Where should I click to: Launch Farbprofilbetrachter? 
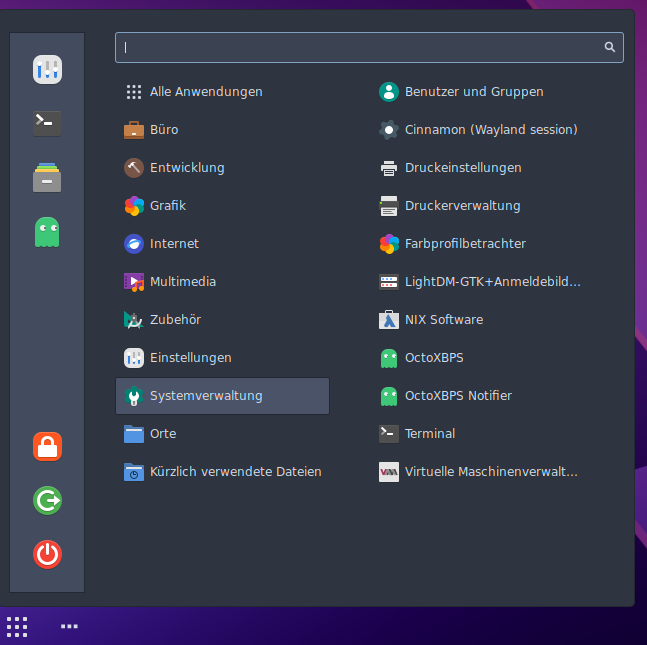click(x=465, y=244)
